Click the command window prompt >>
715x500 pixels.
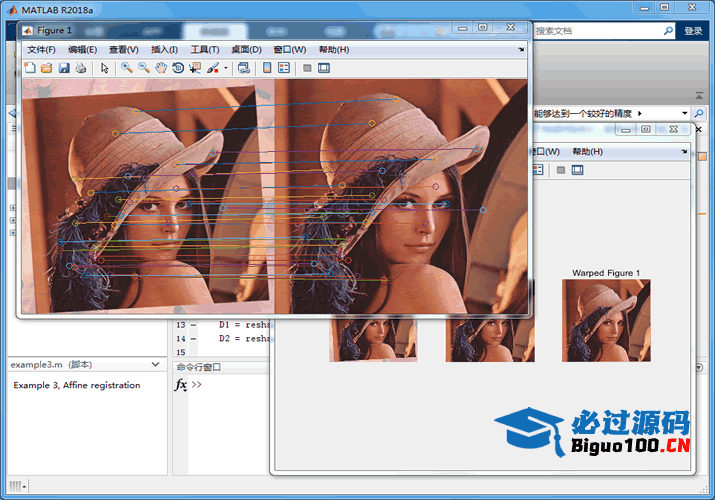(197, 384)
